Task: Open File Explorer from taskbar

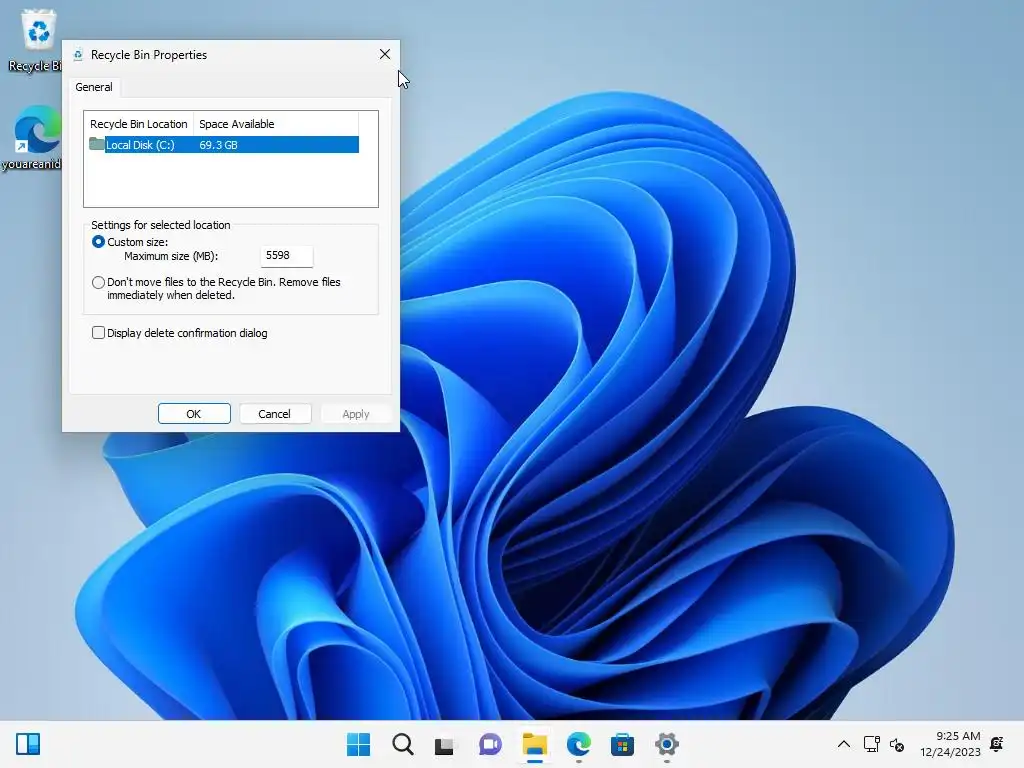Action: coord(534,744)
